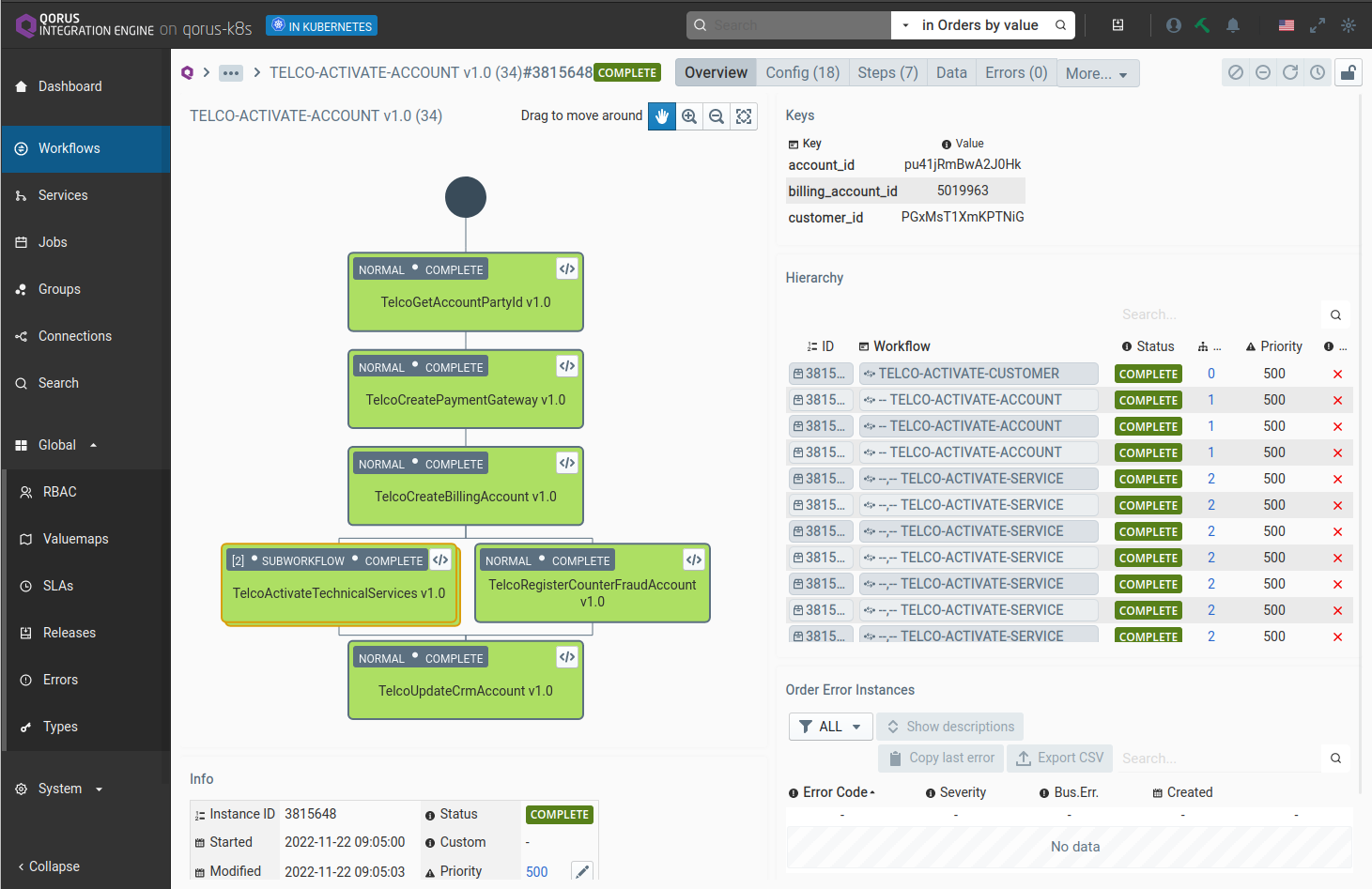Switch the light/dark theme icon
The height and width of the screenshot is (889, 1372).
click(1349, 25)
